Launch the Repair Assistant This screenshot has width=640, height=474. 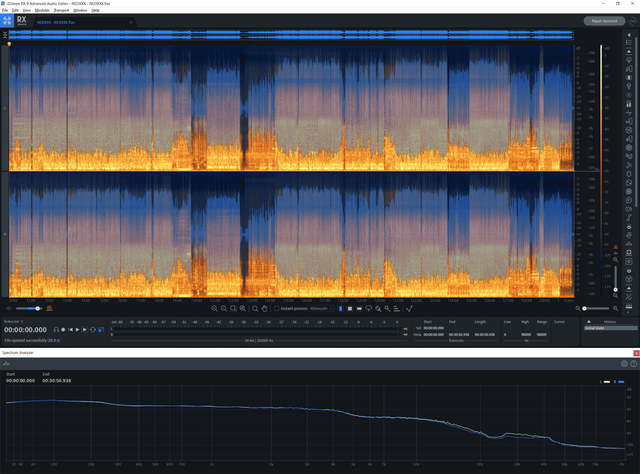604,21
